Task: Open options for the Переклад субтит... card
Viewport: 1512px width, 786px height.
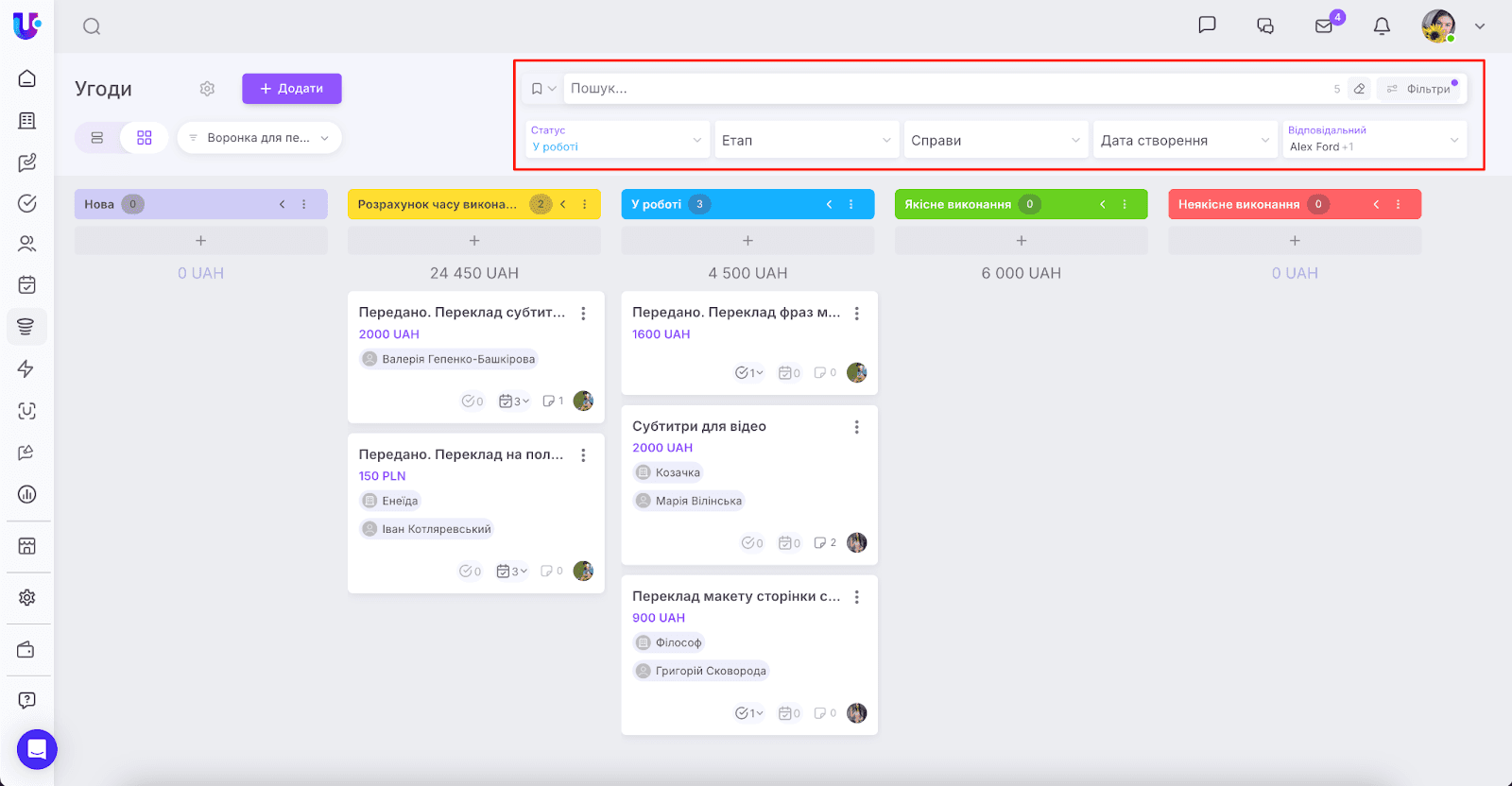Action: tap(583, 314)
